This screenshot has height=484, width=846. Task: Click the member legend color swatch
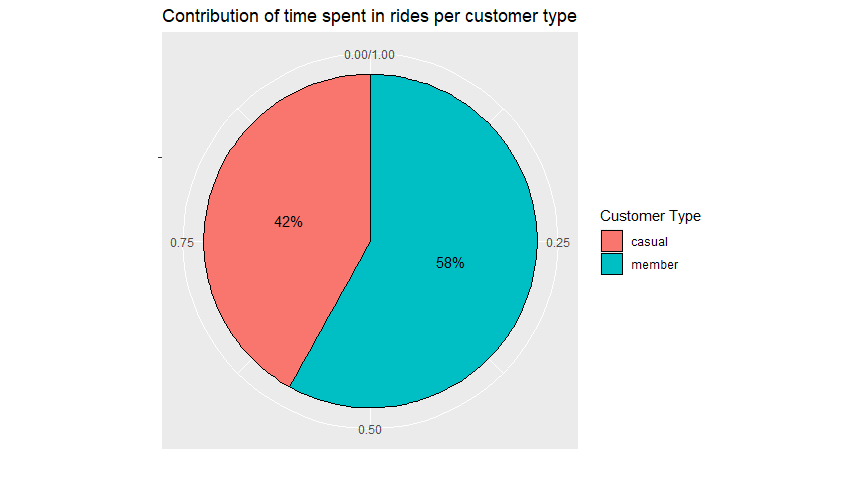612,264
